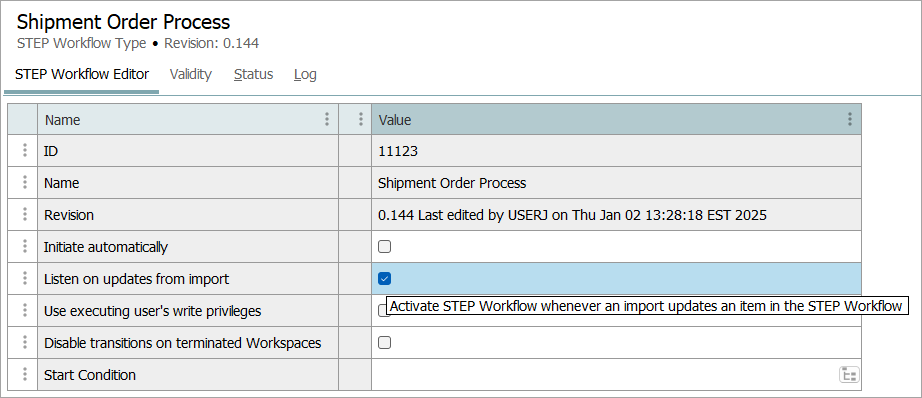The height and width of the screenshot is (398, 922).
Task: Tick Disable transitions on terminated Workspaces
Action: (385, 342)
